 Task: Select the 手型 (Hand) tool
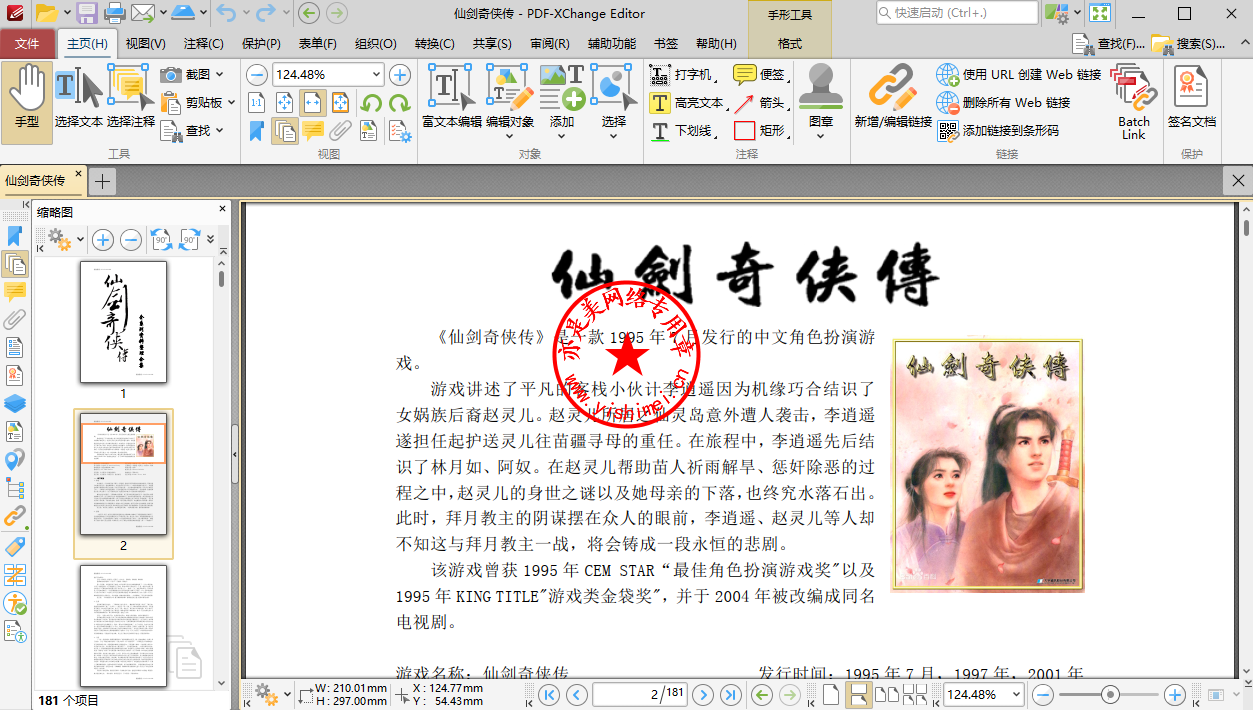click(27, 97)
